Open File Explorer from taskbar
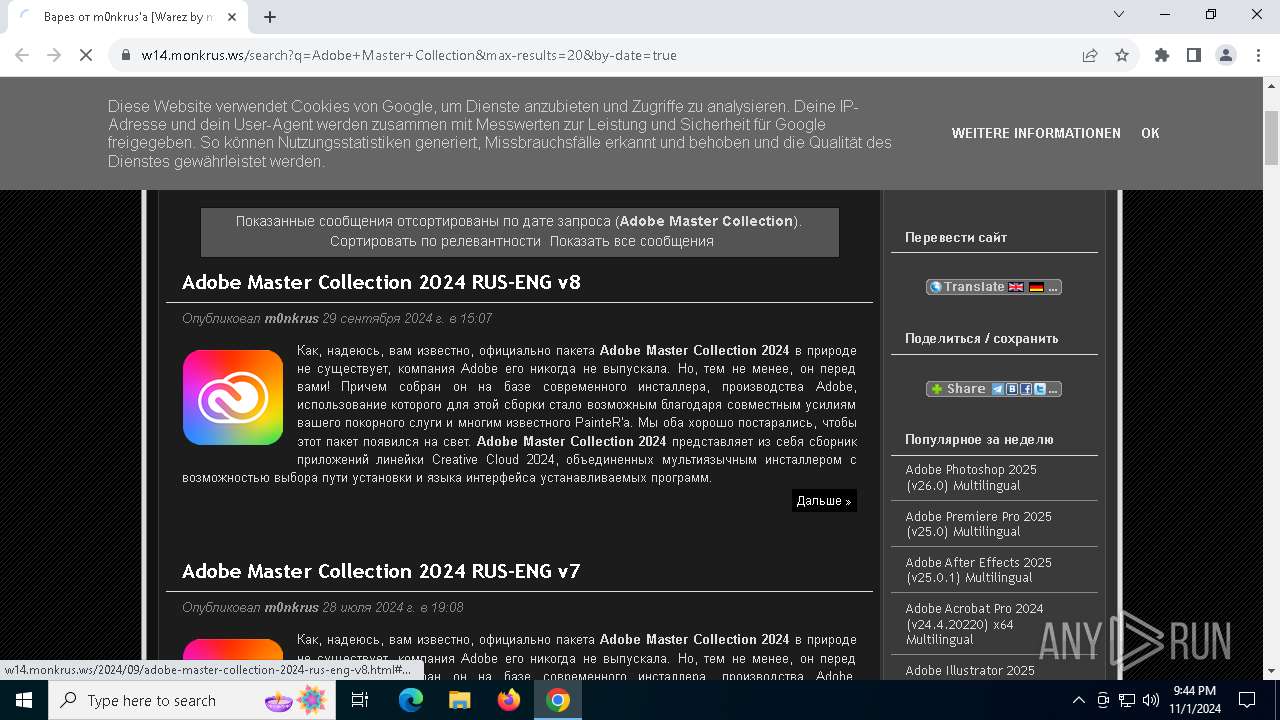1280x720 pixels. pyautogui.click(x=459, y=700)
